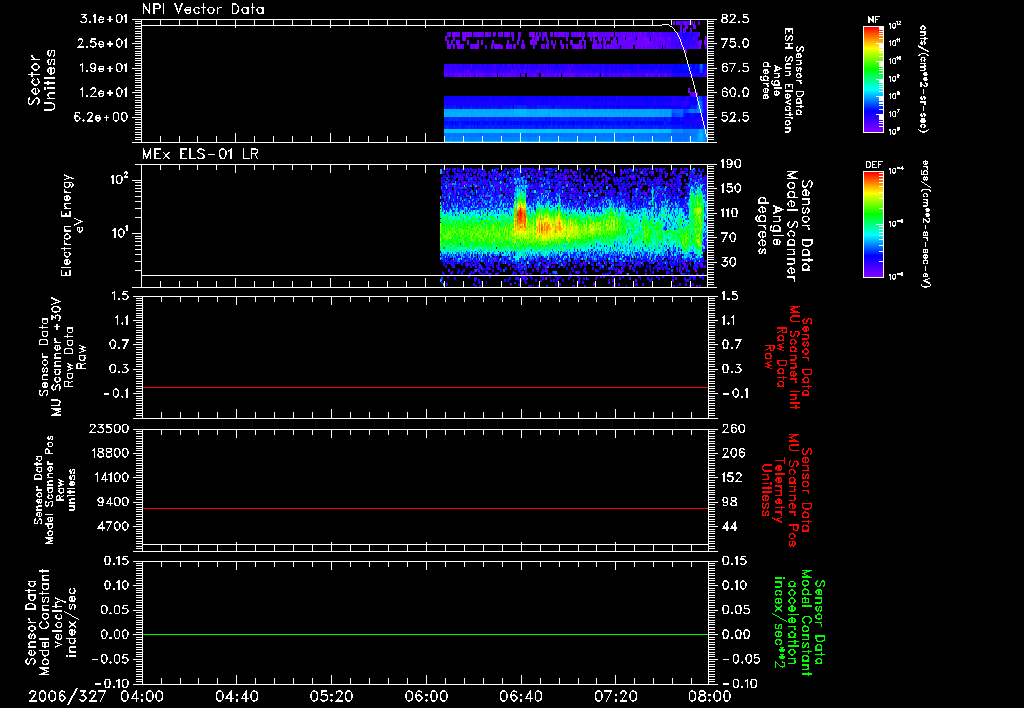Click the white sun elevation curve in the NPI panel

point(689,72)
